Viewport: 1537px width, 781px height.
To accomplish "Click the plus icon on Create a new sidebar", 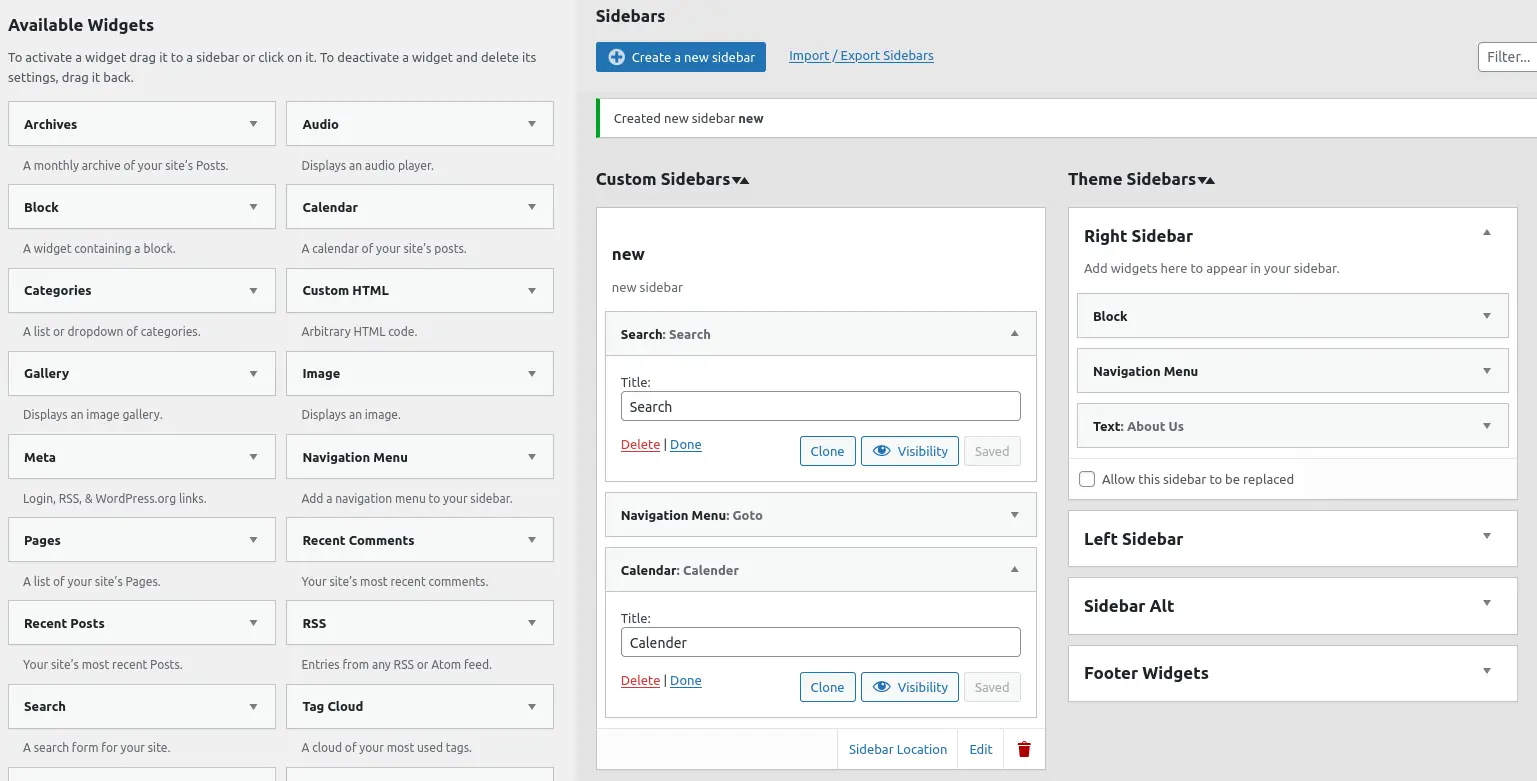I will pyautogui.click(x=617, y=57).
